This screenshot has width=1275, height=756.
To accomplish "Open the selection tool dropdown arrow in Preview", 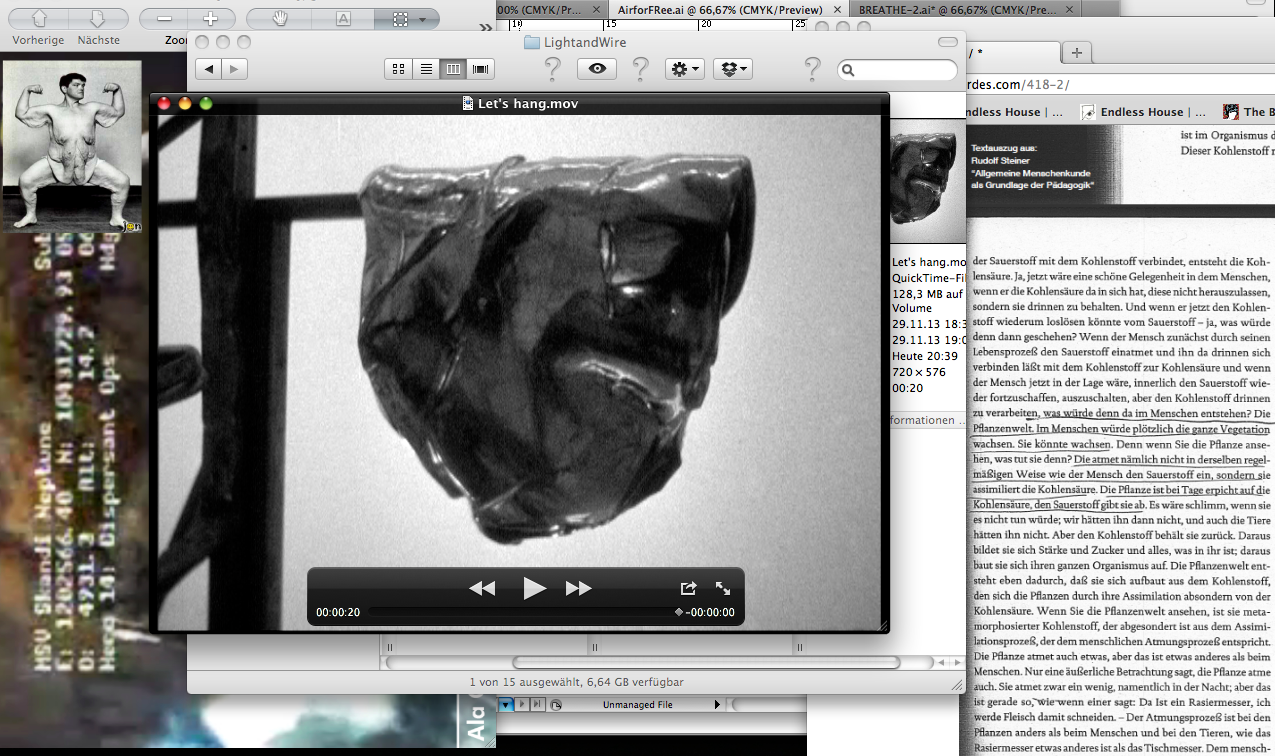I will click(424, 19).
